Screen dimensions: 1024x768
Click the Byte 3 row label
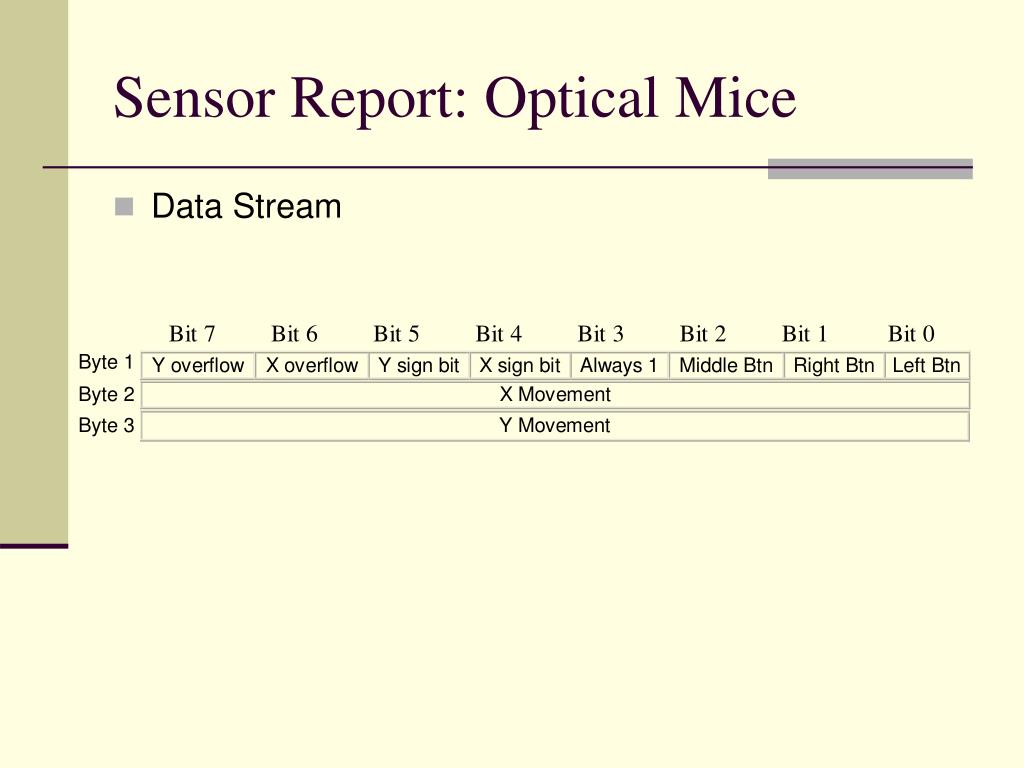tap(106, 425)
